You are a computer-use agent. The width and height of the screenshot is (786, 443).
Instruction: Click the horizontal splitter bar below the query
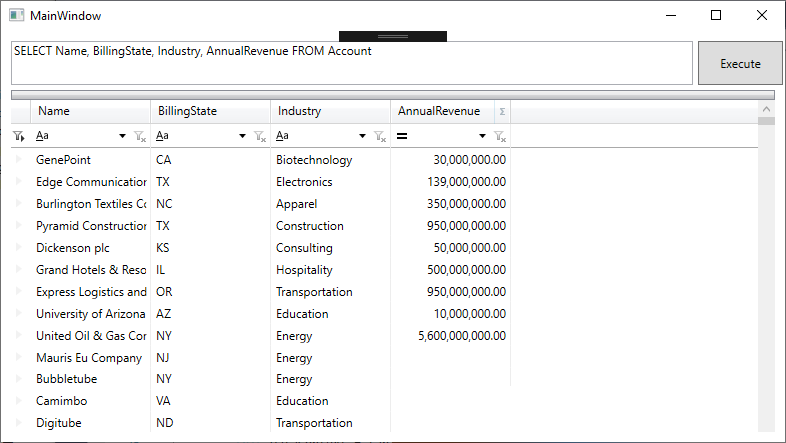click(x=393, y=94)
